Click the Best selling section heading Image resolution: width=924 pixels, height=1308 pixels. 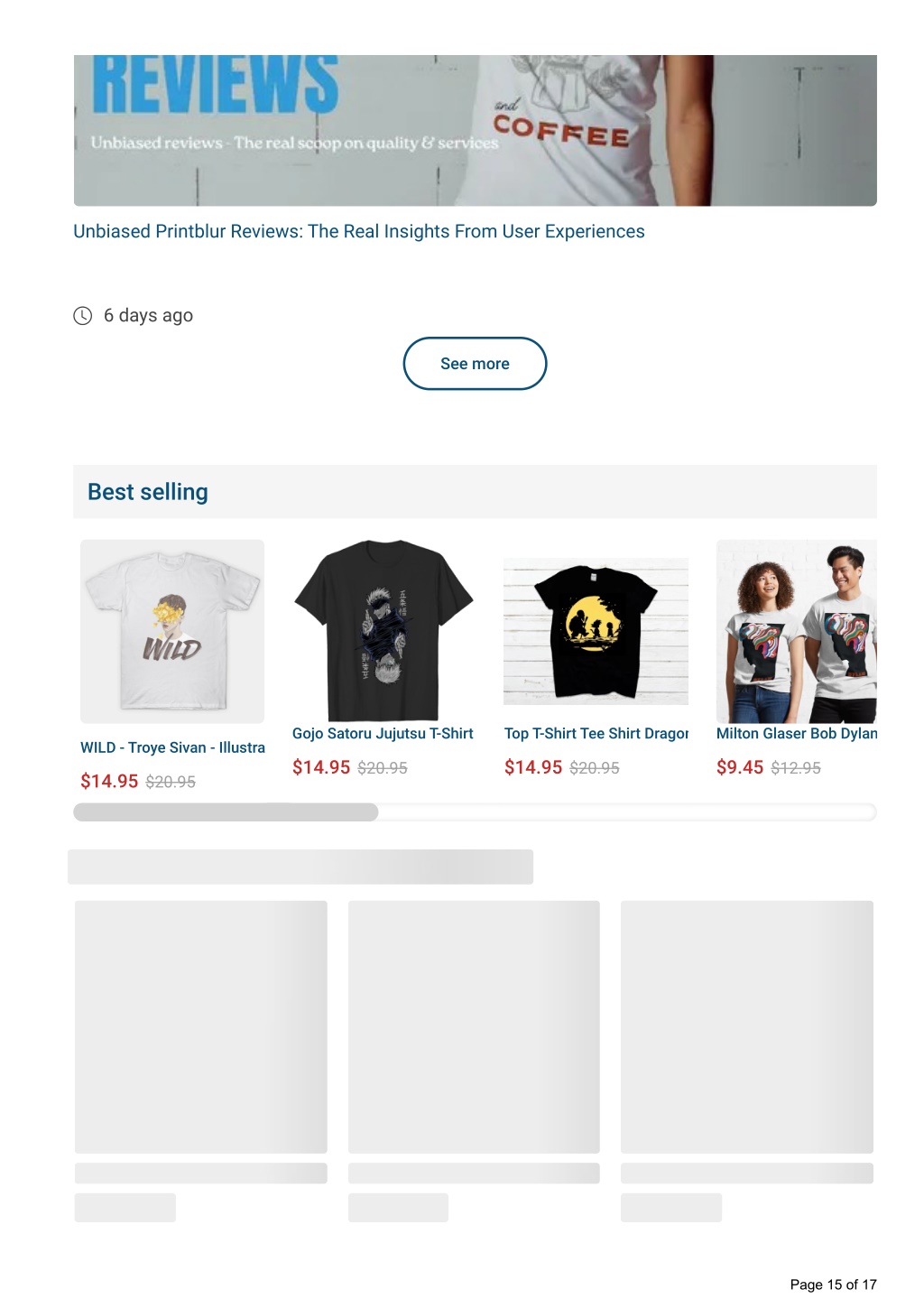click(148, 492)
